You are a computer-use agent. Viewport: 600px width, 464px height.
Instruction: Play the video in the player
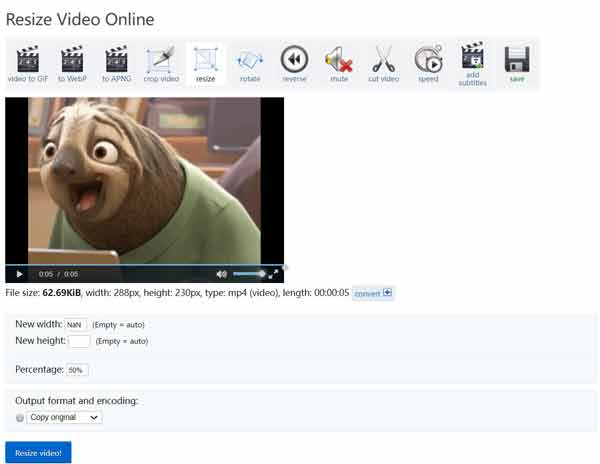(x=19, y=274)
